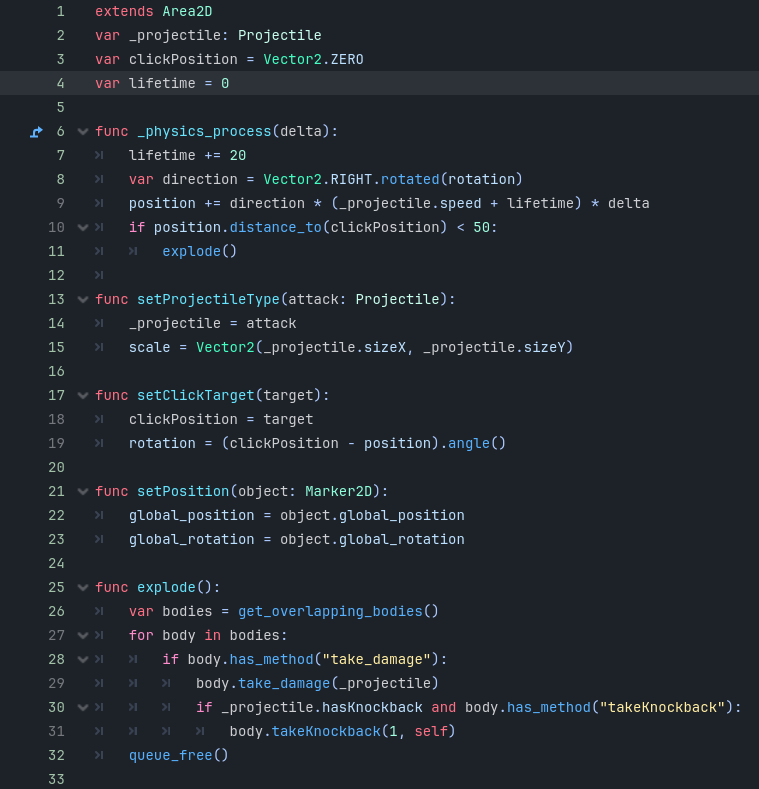Click 'get_overlapping_bodies' on line 26
Image resolution: width=759 pixels, height=789 pixels.
click(x=330, y=611)
